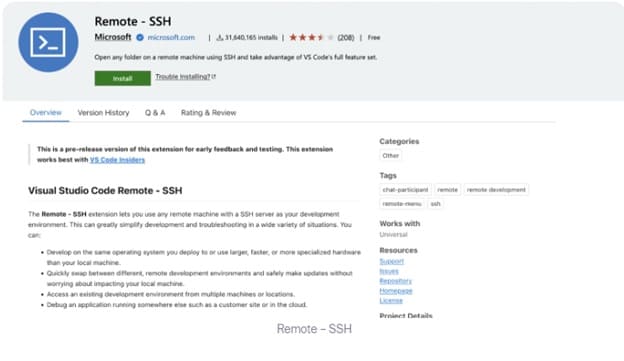Click the install count download icon

point(220,37)
